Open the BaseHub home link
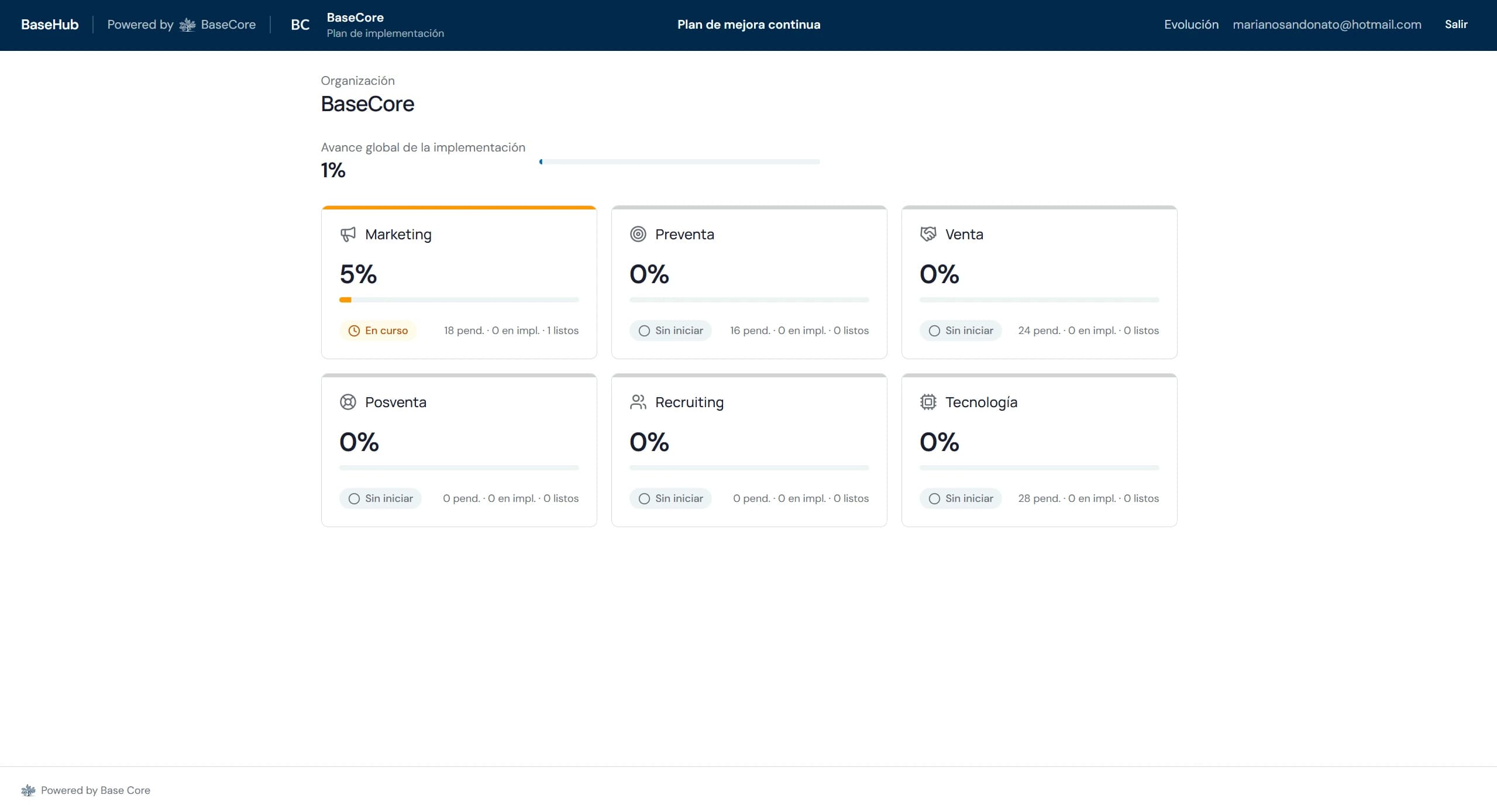Image resolution: width=1497 pixels, height=812 pixels. [50, 25]
